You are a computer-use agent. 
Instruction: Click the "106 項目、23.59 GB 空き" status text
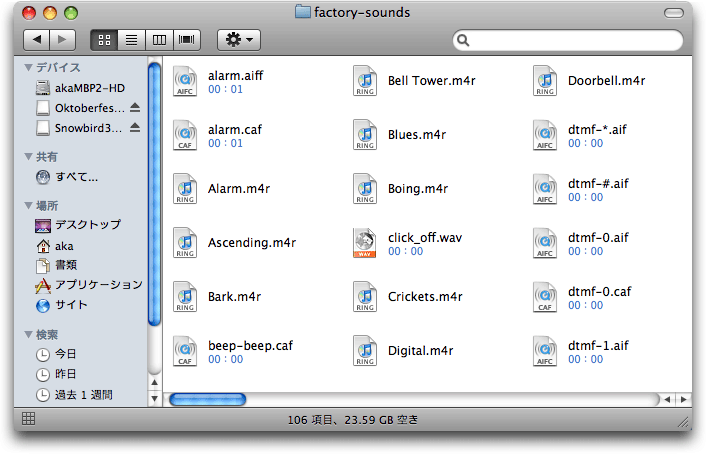pos(353,420)
